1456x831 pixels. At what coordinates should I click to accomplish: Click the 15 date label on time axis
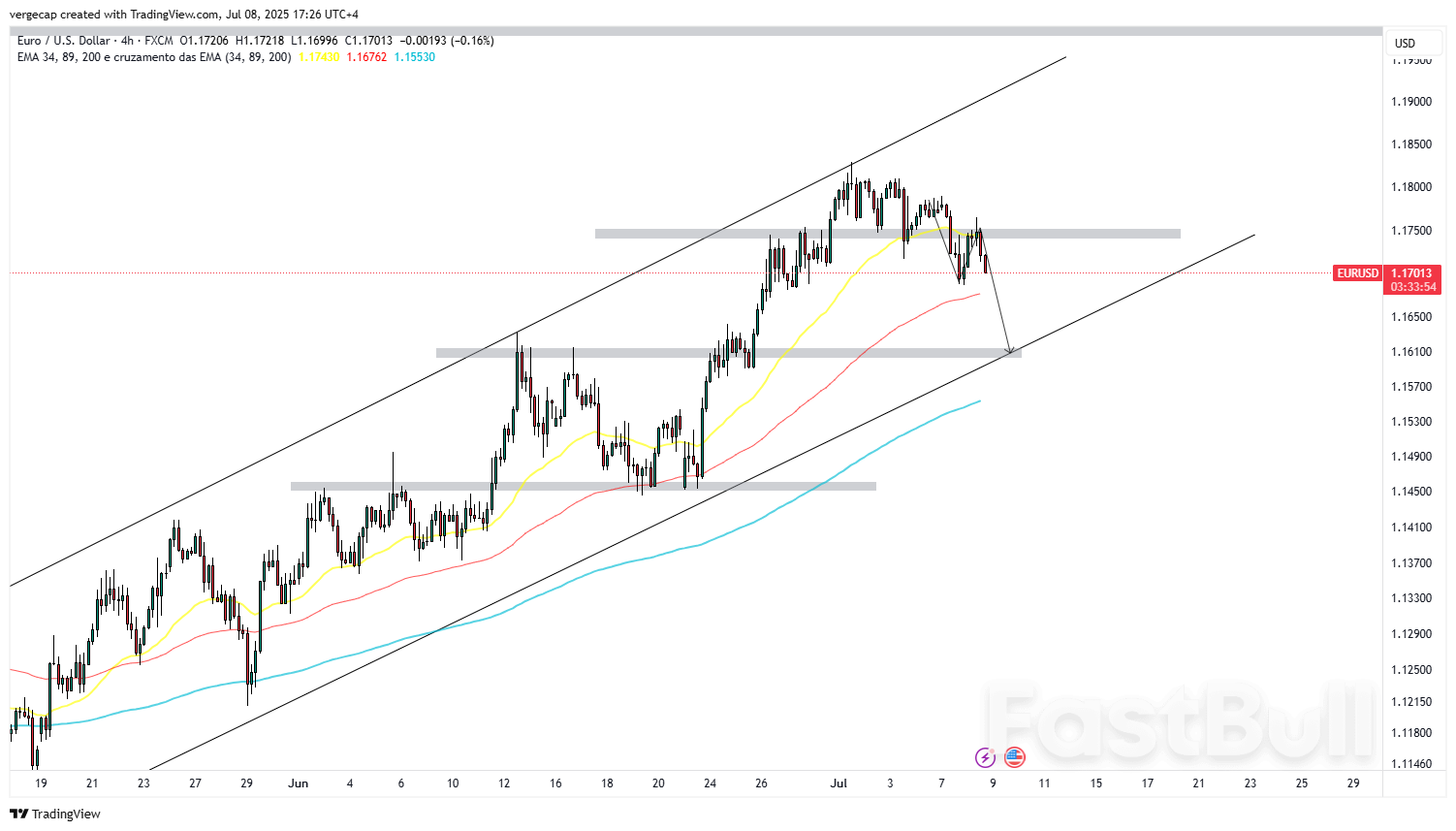(1096, 783)
